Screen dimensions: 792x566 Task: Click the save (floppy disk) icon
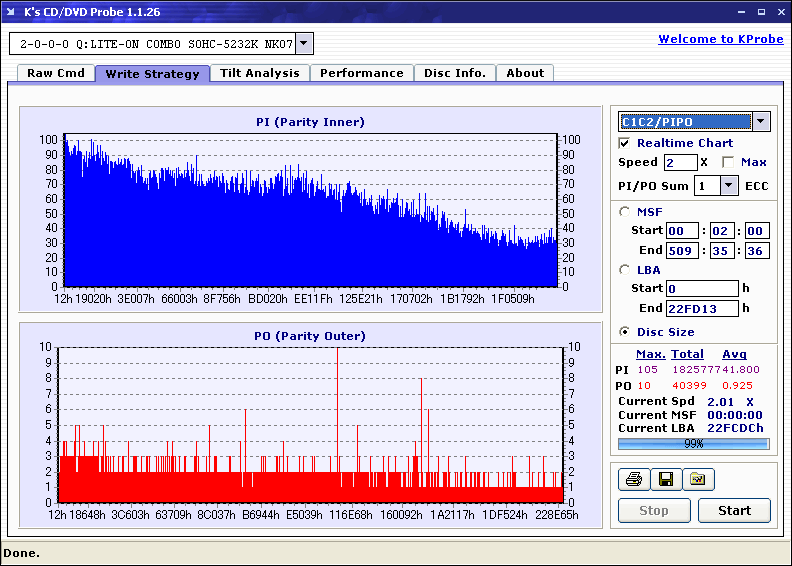665,480
